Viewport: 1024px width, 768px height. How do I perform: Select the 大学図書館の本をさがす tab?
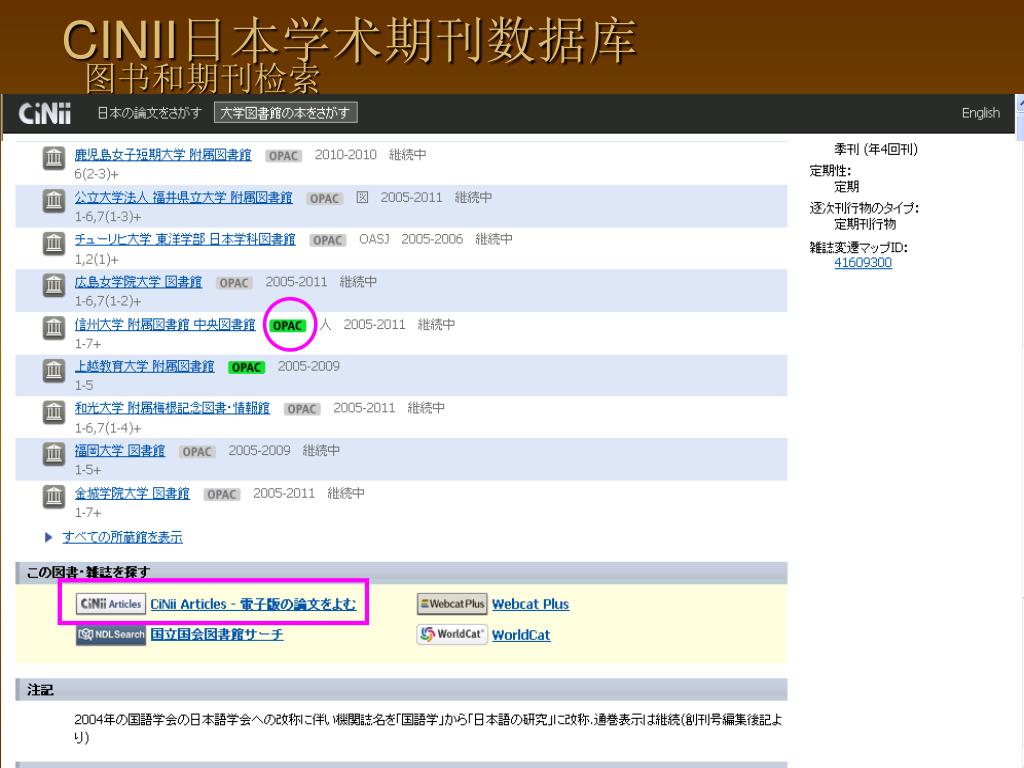click(285, 113)
